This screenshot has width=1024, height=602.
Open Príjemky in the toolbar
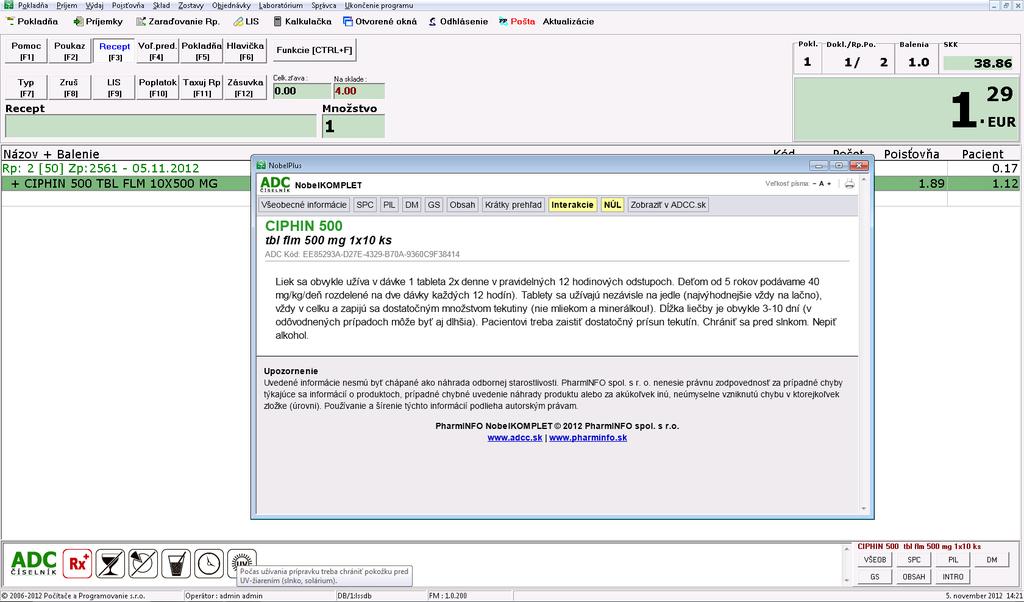[x=98, y=22]
